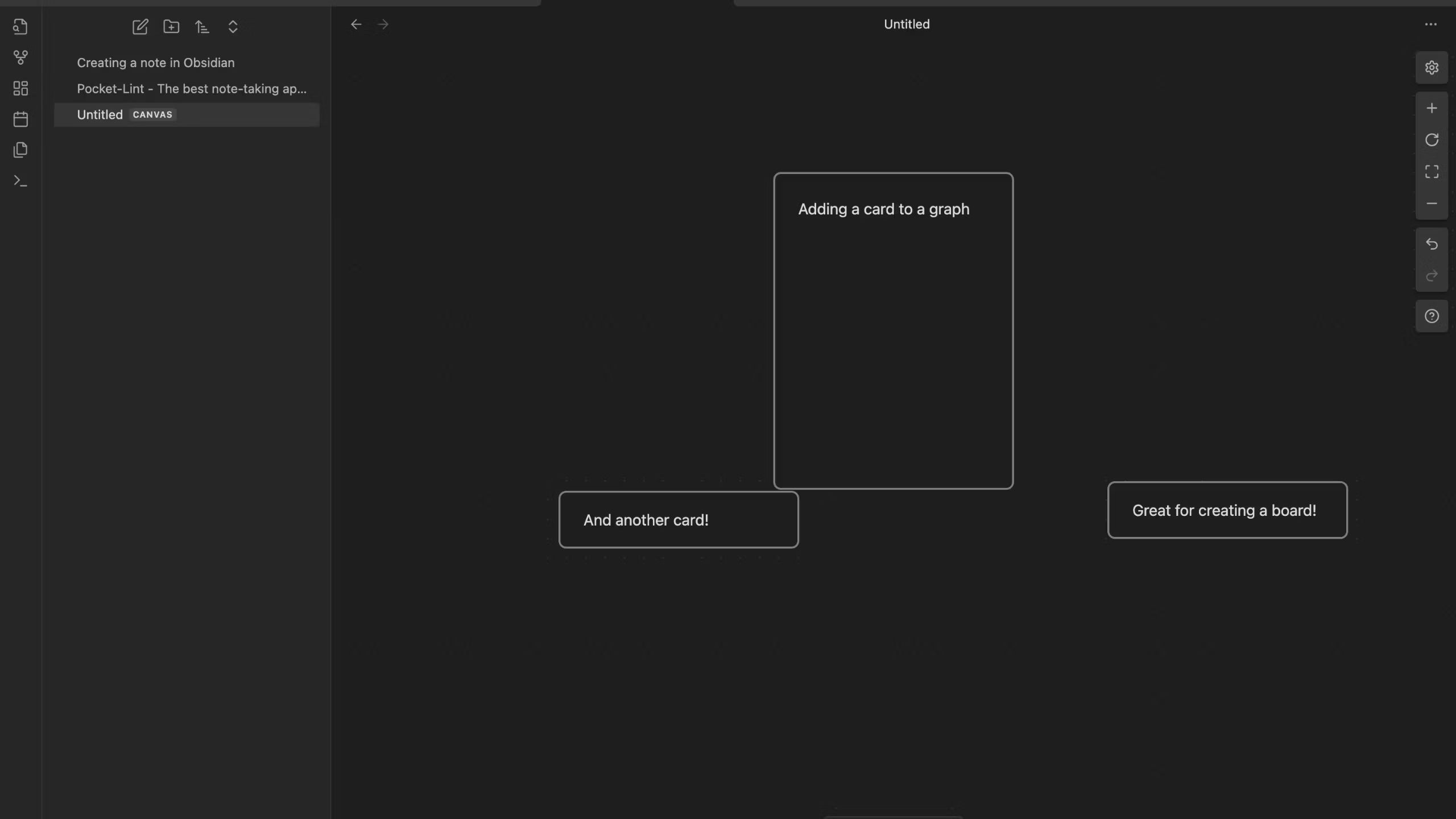Change the sort order of notes
The height and width of the screenshot is (819, 1456).
[x=202, y=27]
